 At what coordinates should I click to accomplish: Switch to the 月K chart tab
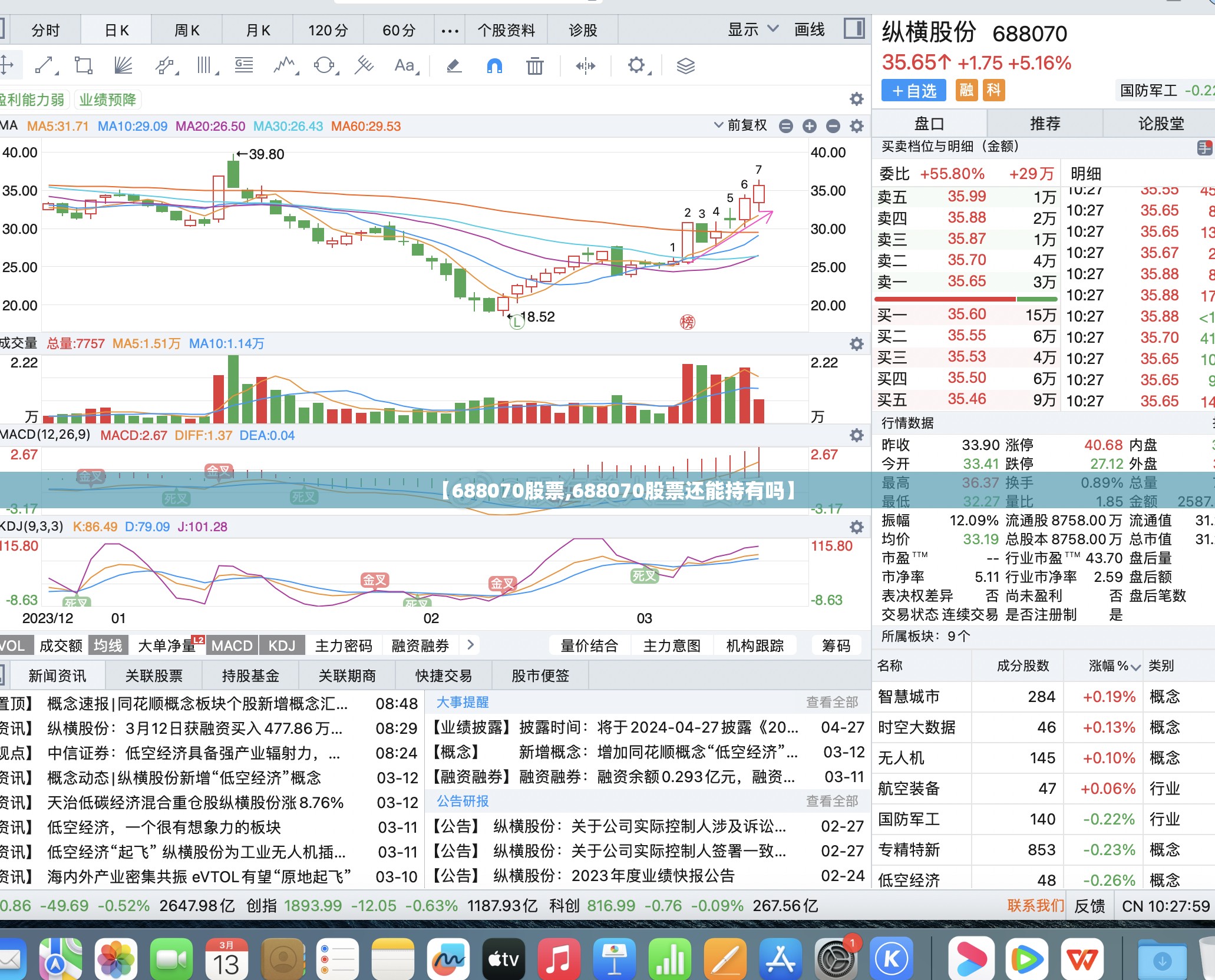pyautogui.click(x=257, y=30)
